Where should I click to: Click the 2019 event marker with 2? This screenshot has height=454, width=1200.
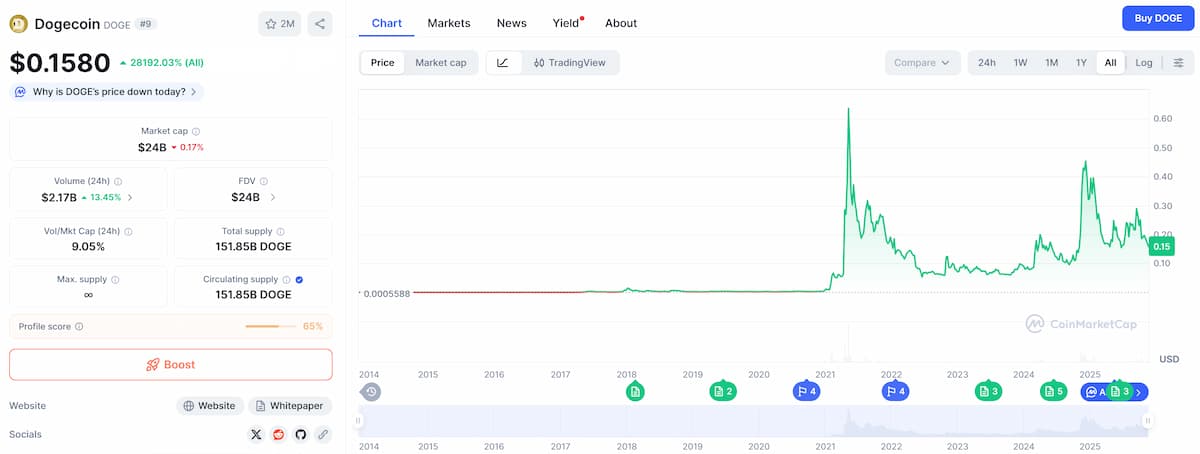click(723, 391)
